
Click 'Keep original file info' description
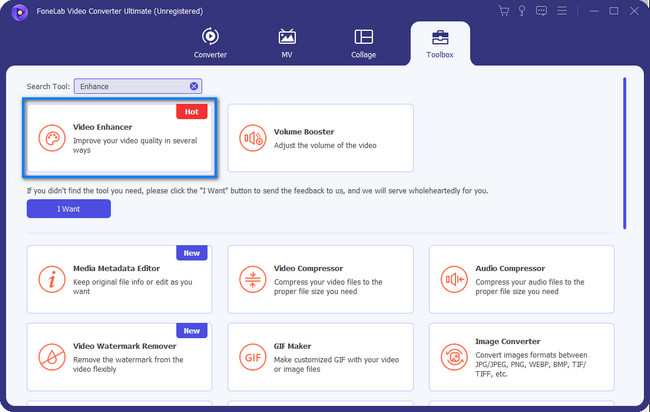coord(133,286)
